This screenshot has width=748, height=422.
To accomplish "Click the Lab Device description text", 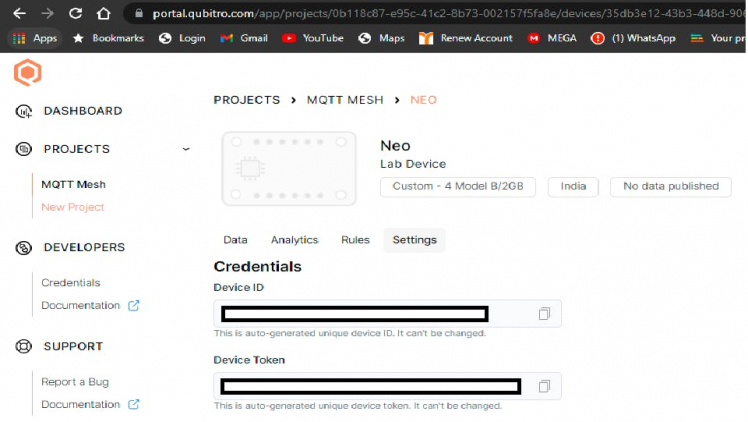I will tap(413, 164).
